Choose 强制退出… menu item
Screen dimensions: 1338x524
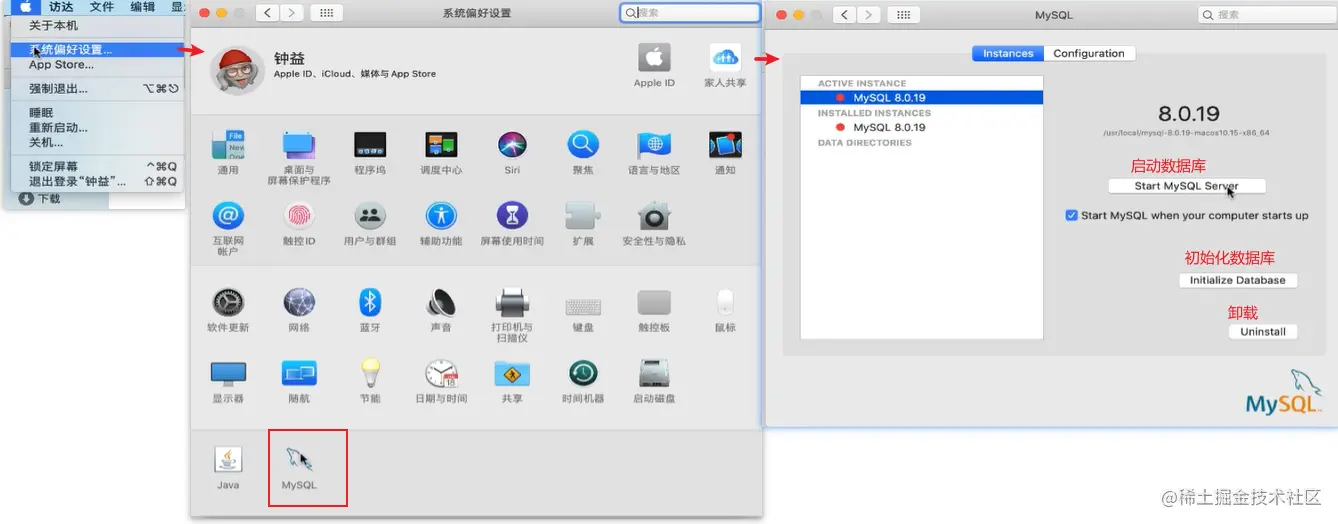coord(97,88)
